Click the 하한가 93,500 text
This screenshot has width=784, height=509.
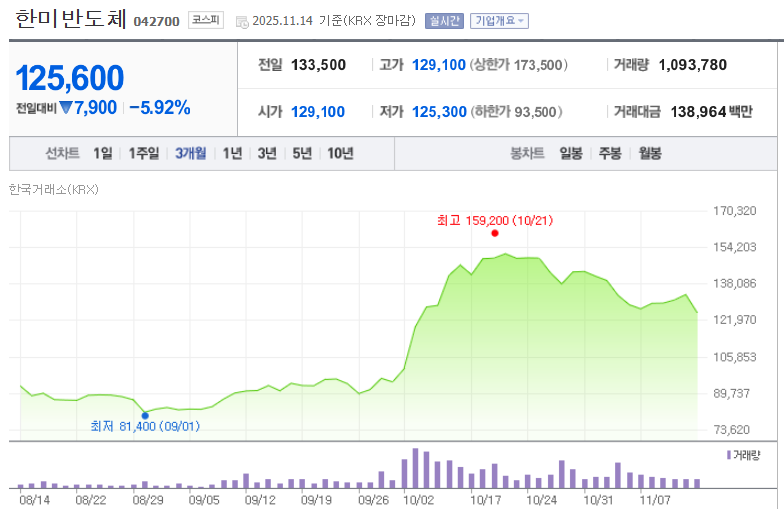click(x=516, y=112)
